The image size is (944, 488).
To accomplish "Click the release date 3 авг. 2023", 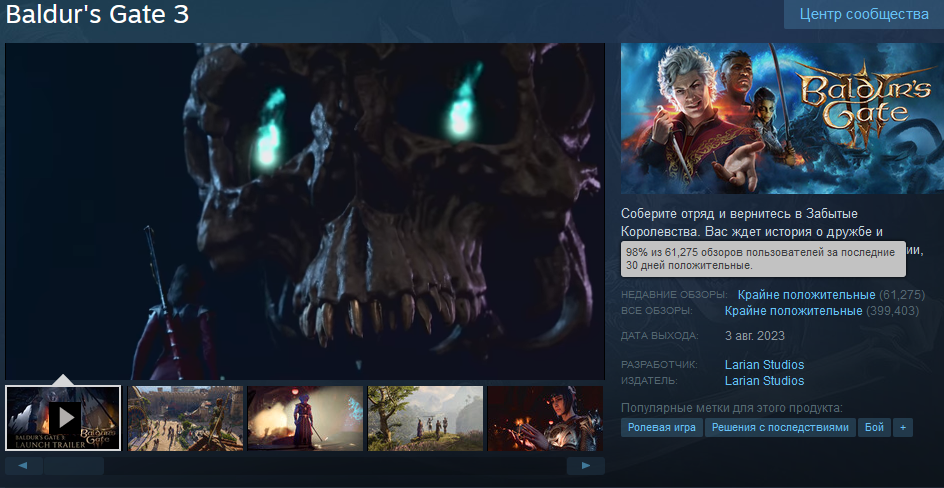I will [755, 336].
